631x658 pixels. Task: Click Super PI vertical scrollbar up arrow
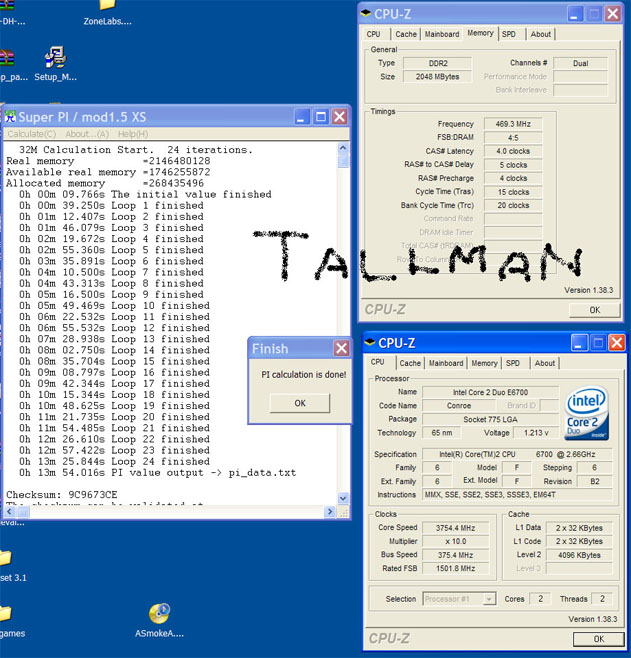pos(343,148)
